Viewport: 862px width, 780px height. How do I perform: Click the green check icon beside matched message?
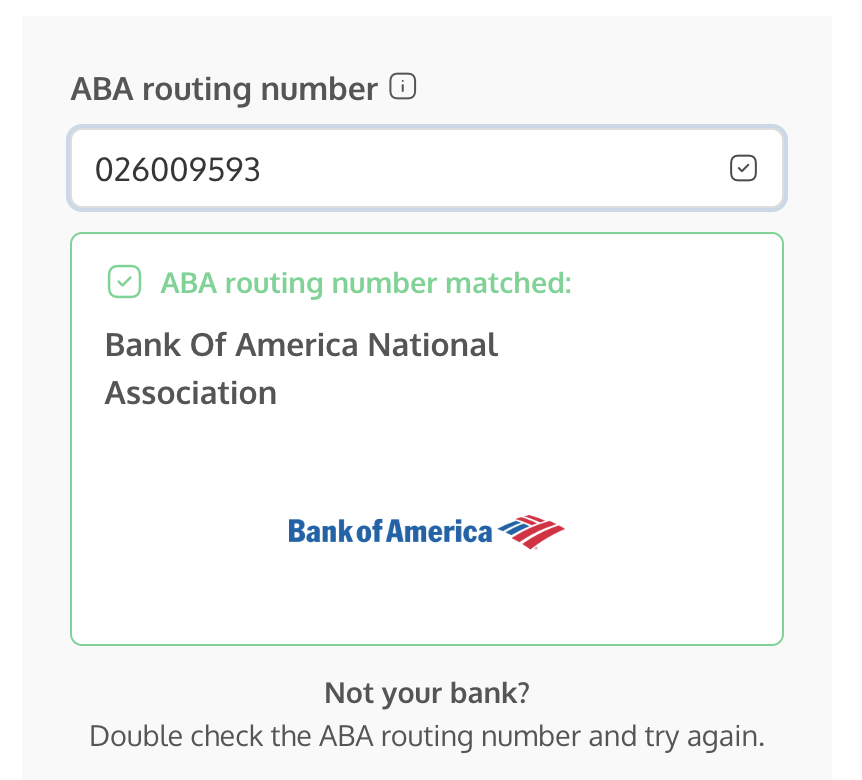tap(124, 283)
